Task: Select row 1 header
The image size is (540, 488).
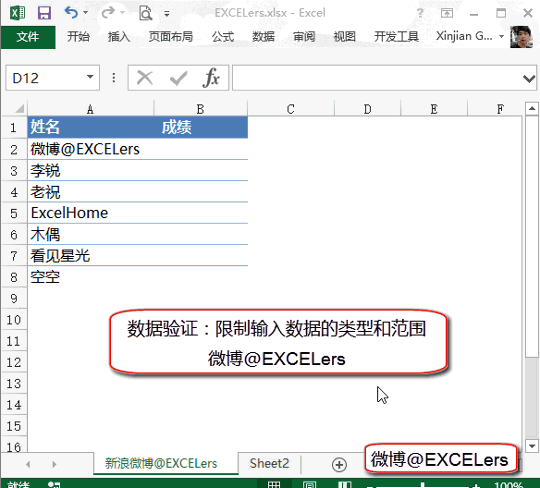Action: [14, 128]
